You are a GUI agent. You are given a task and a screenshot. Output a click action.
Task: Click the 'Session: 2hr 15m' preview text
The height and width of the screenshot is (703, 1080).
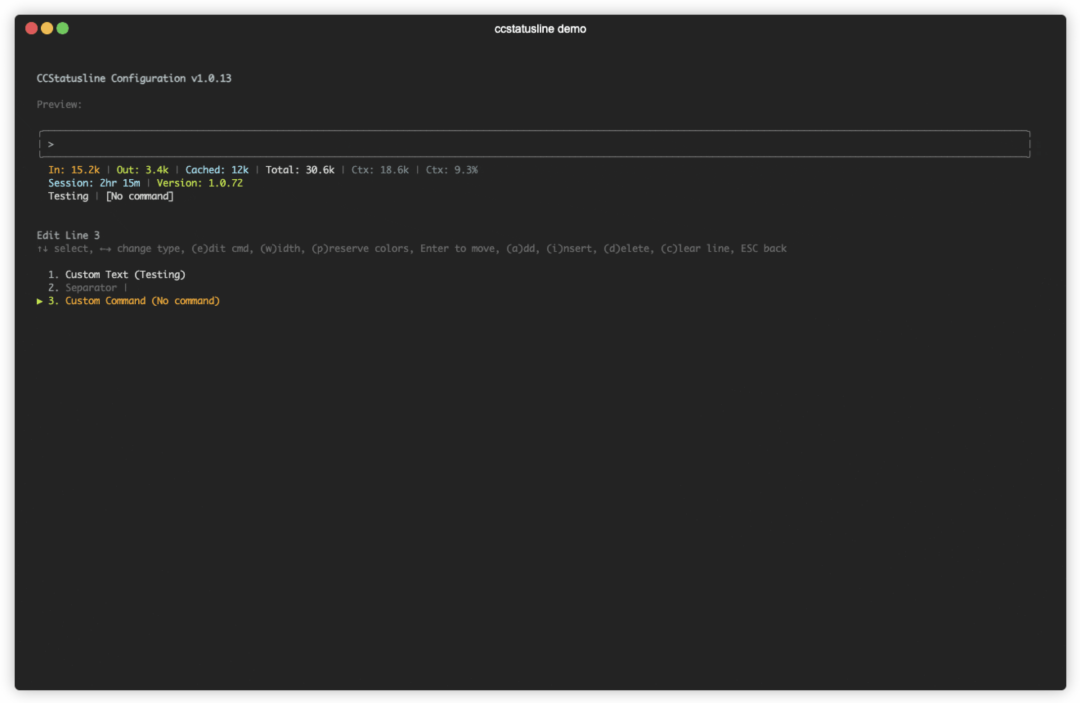tap(94, 183)
